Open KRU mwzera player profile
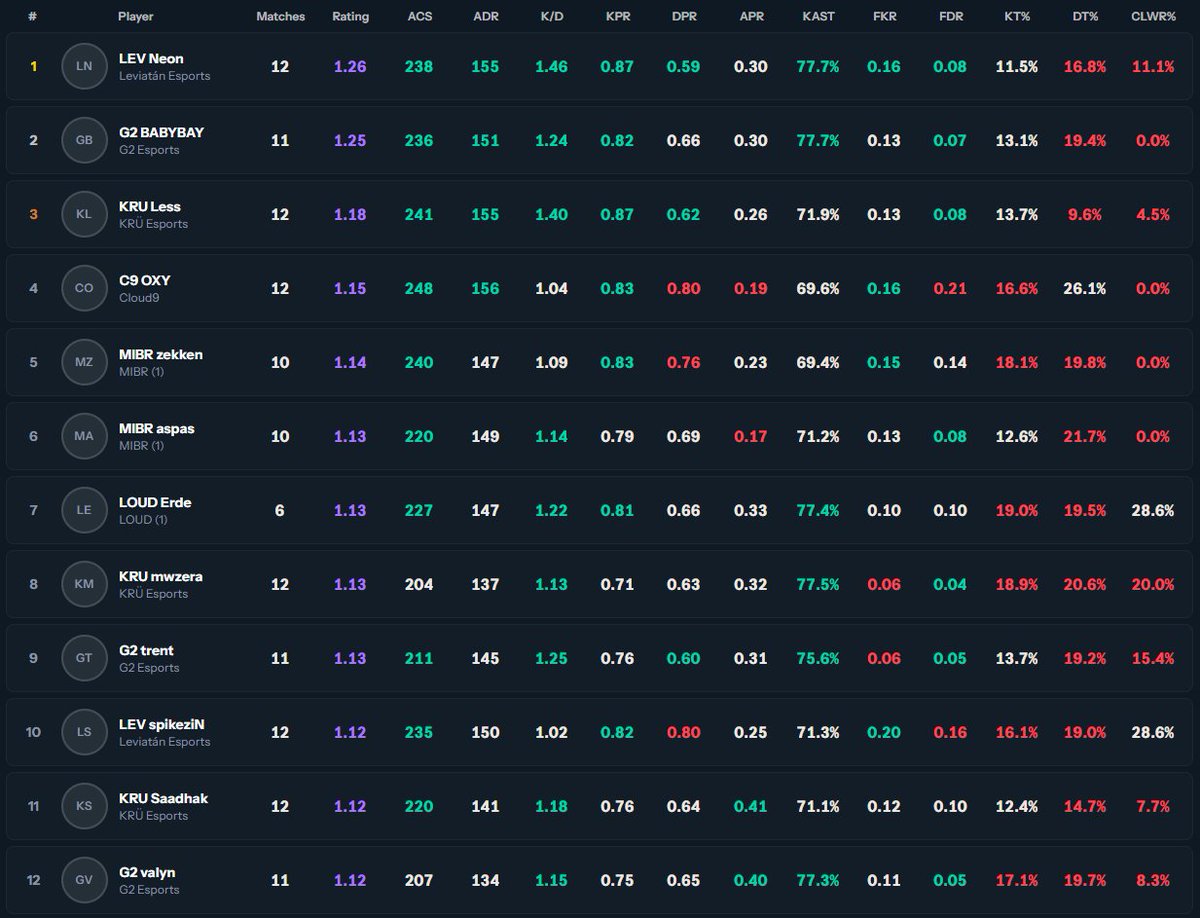 pos(160,577)
